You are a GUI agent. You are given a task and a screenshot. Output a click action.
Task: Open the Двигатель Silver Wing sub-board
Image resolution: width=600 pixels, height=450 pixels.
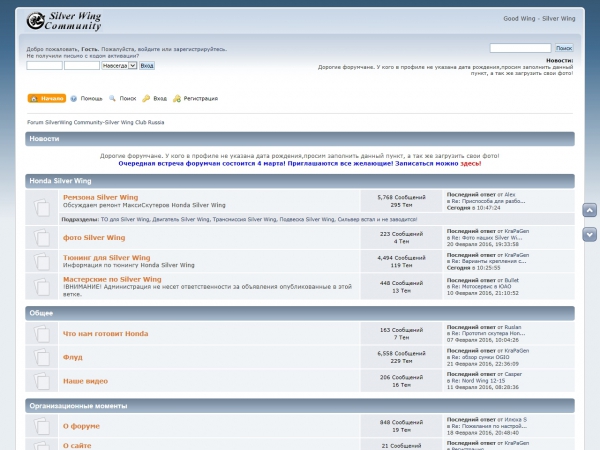(x=181, y=220)
